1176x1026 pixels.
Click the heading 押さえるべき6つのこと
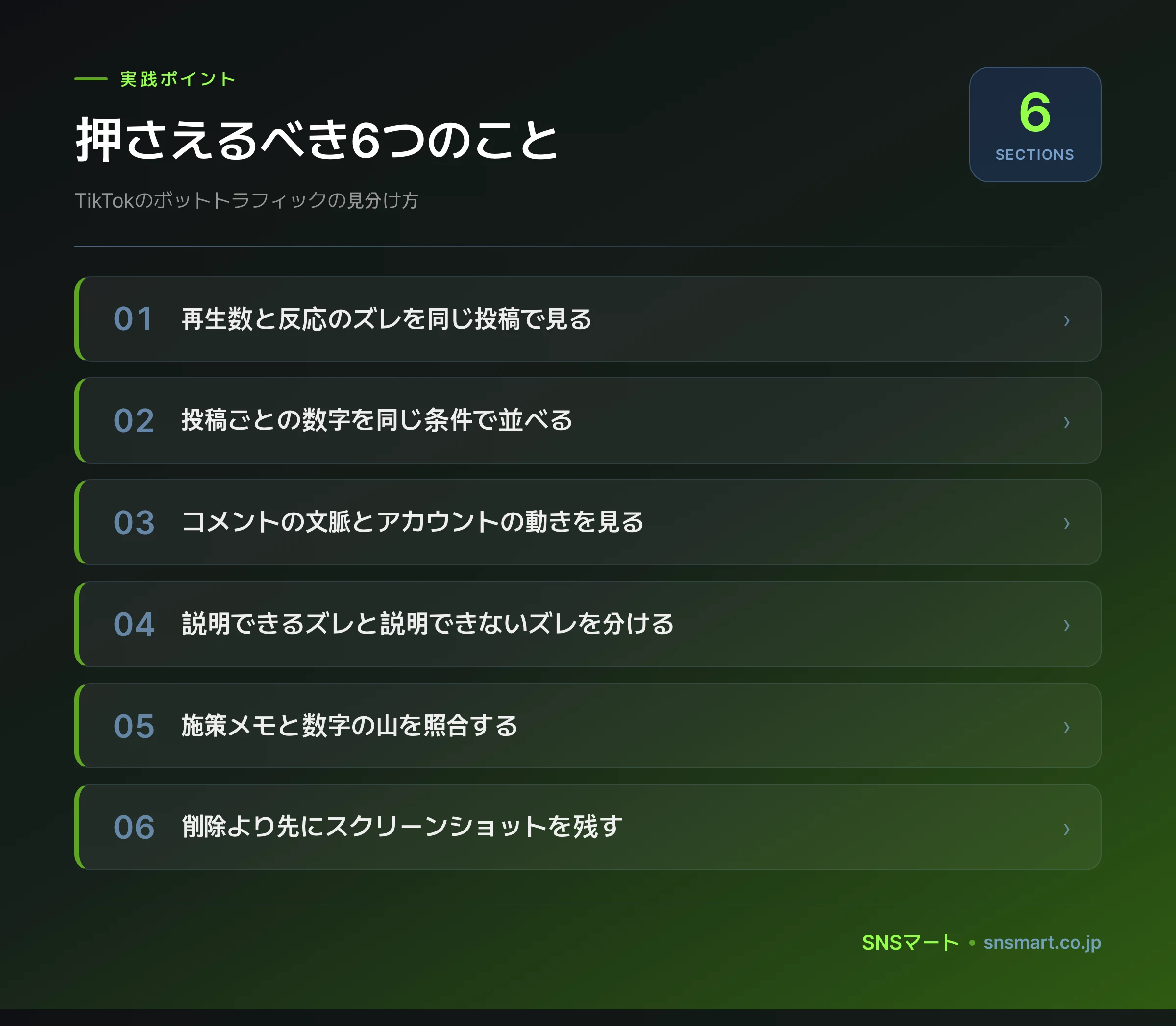[317, 140]
